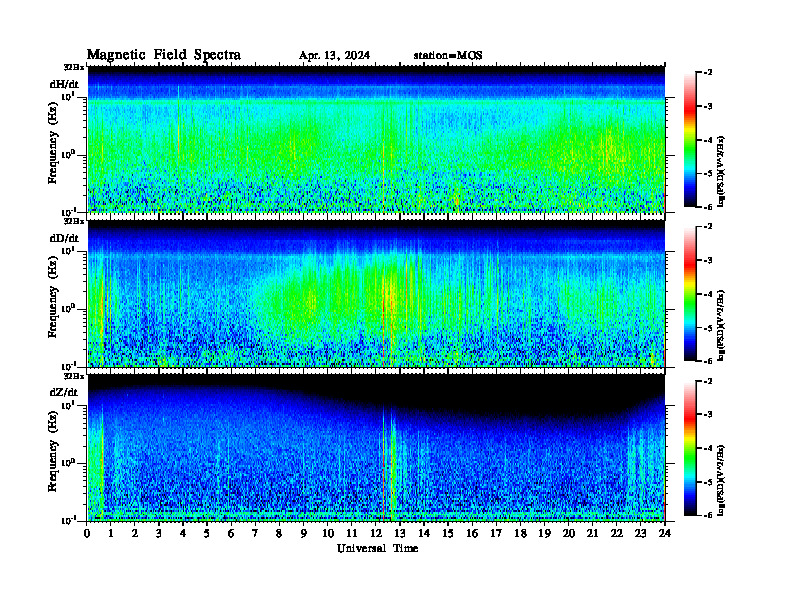Click the color scale bar beside dH/dt
Image resolution: width=792 pixels, height=612 pixels.
[x=690, y=139]
